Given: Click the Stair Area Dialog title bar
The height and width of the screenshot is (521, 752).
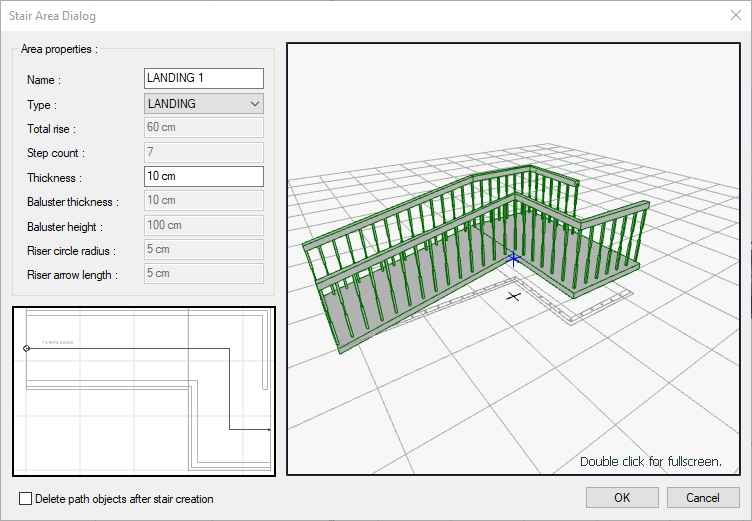Looking at the screenshot, I should 300,16.
